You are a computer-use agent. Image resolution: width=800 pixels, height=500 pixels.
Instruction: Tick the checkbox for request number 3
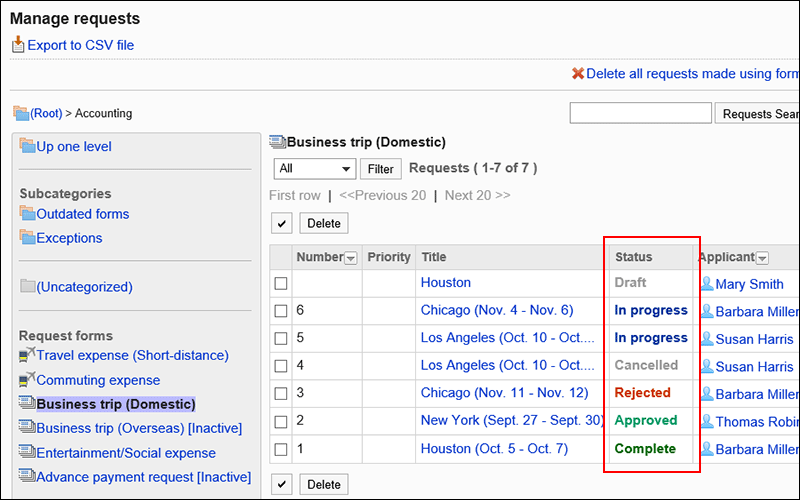[x=281, y=393]
